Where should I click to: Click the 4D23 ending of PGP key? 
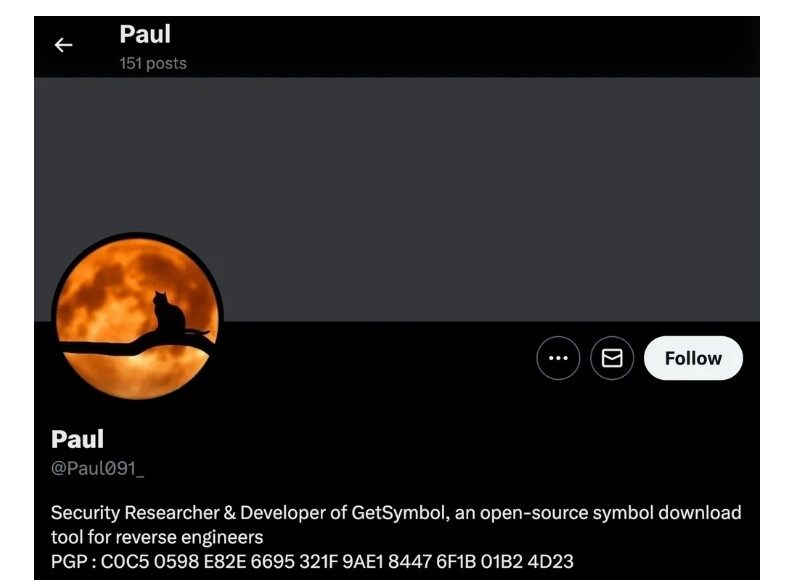550,562
